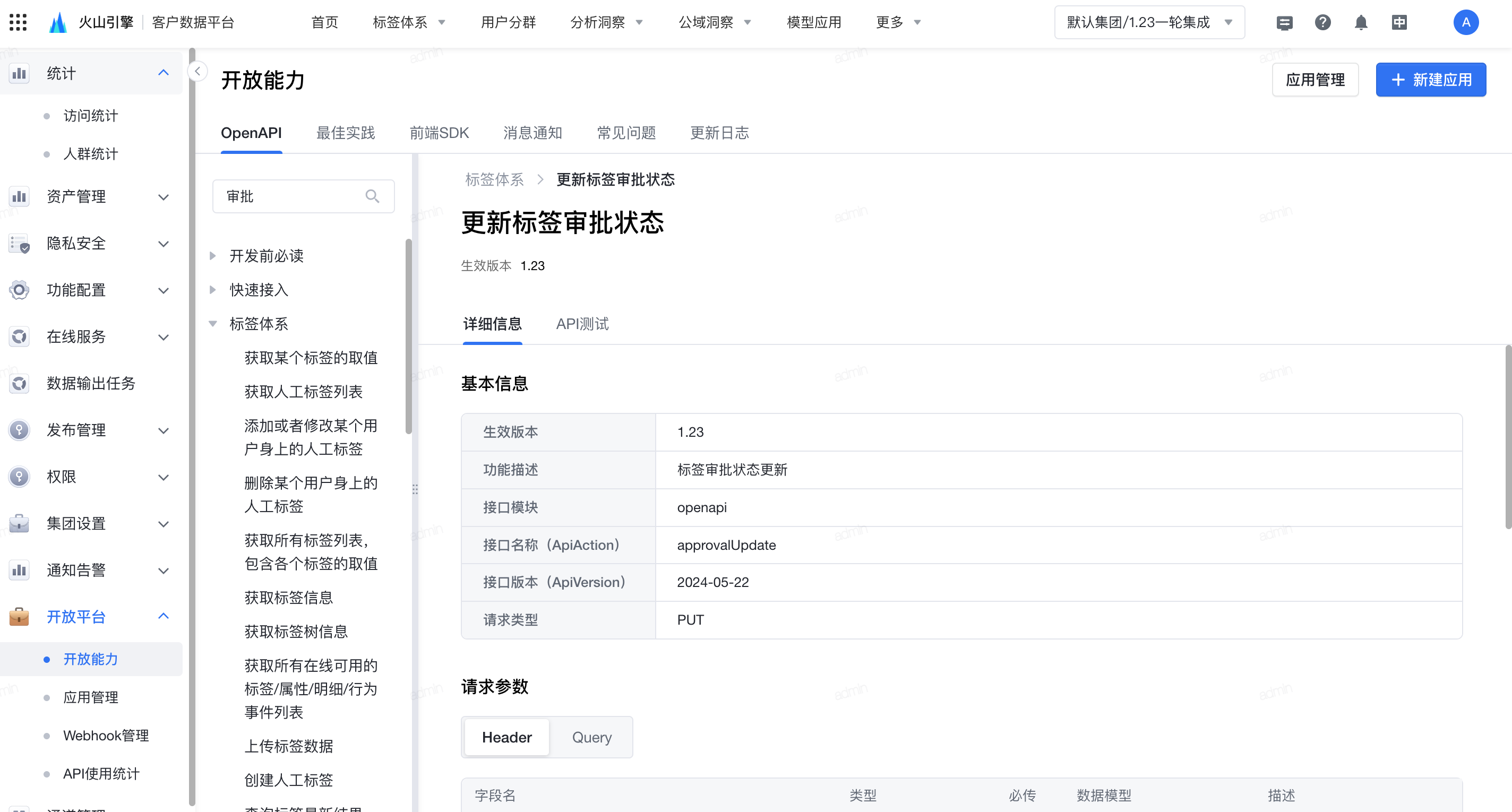The width and height of the screenshot is (1512, 812).
Task: Select the Header parameter tab
Action: [x=507, y=737]
